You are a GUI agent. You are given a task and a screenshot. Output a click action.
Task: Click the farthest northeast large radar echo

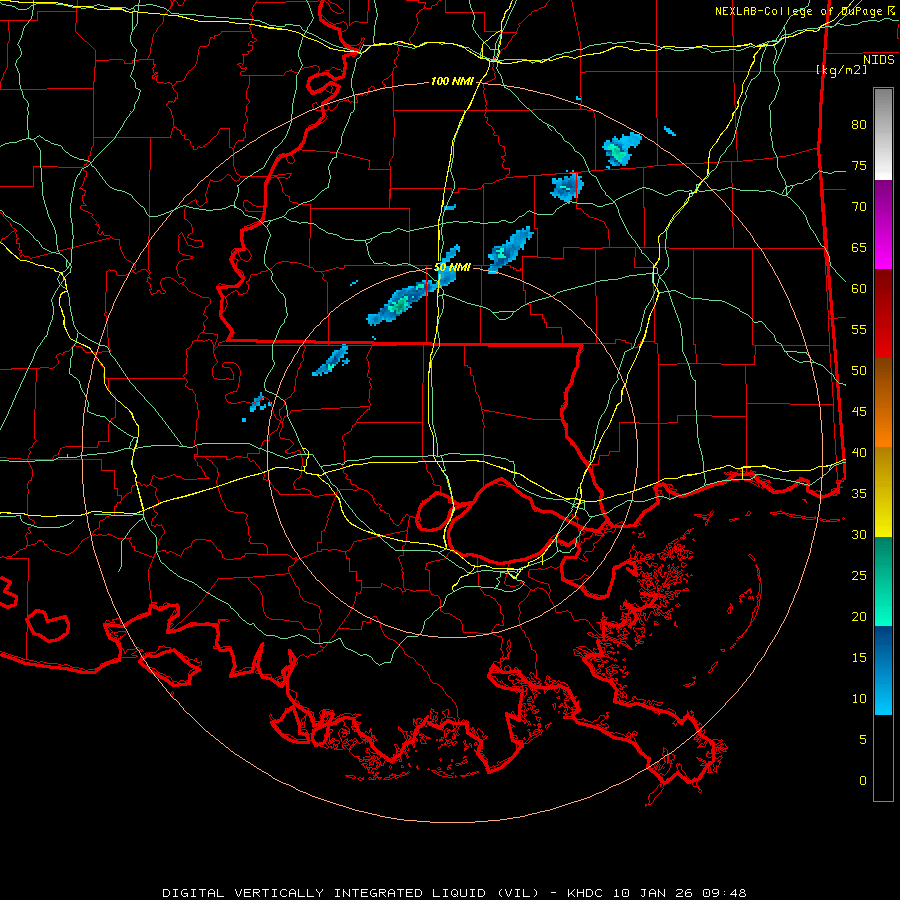click(x=622, y=149)
